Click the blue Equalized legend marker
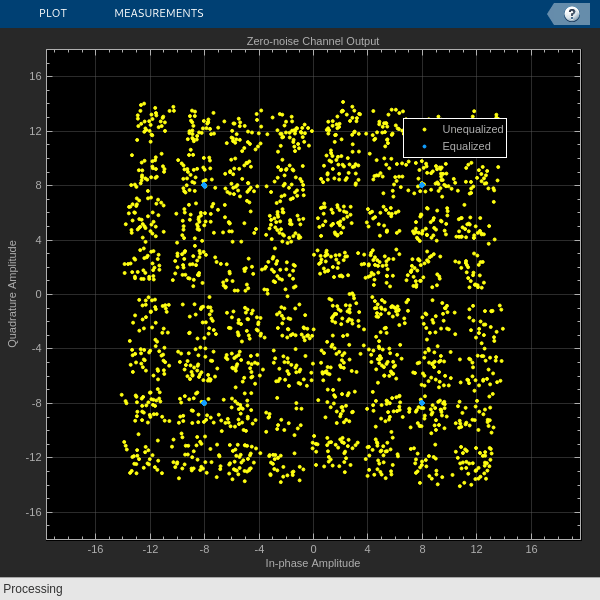This screenshot has height=600, width=600. 424,147
